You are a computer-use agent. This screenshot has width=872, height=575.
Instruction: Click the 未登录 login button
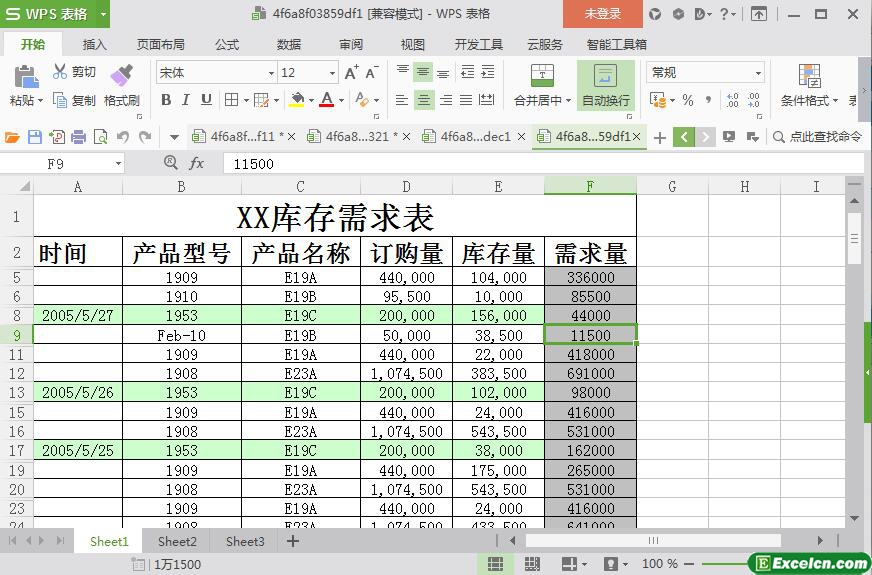point(602,14)
